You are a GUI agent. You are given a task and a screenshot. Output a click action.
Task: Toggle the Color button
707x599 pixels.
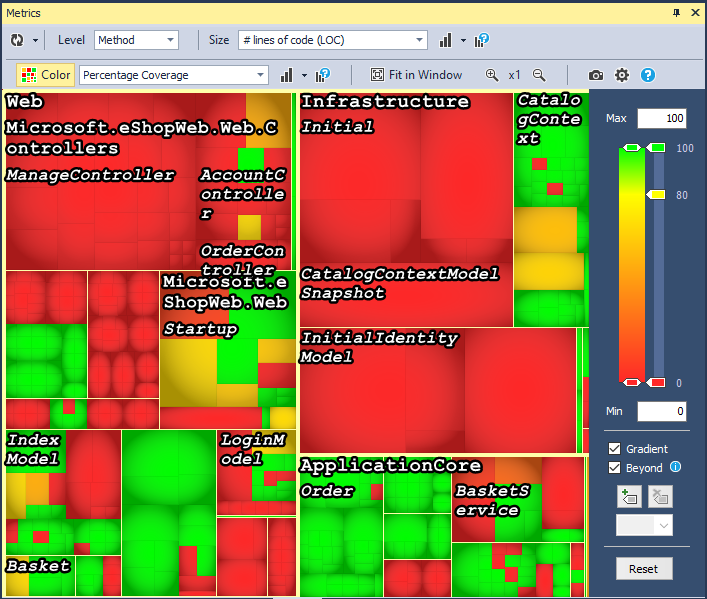(x=46, y=75)
